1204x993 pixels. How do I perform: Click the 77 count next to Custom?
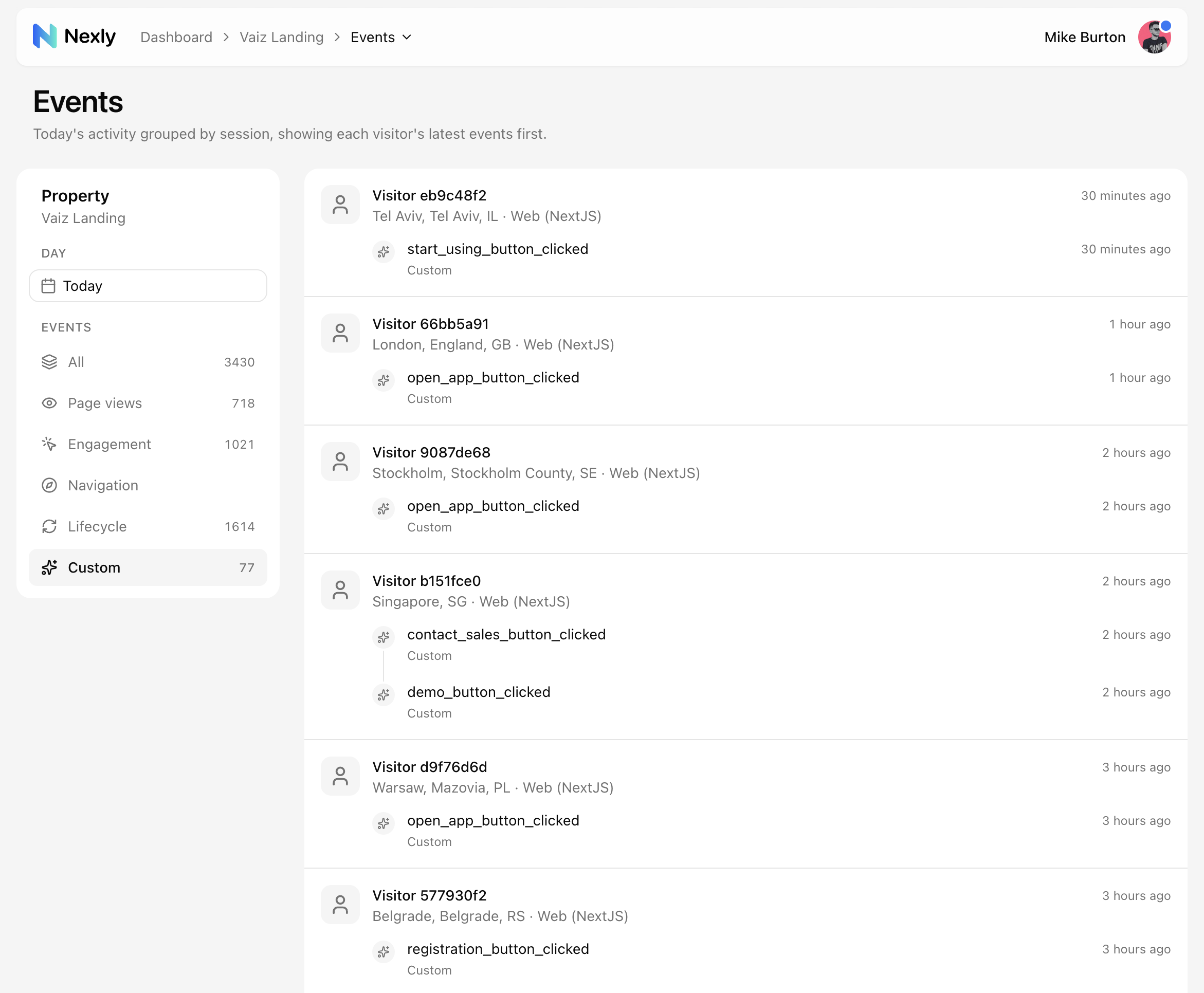[247, 567]
